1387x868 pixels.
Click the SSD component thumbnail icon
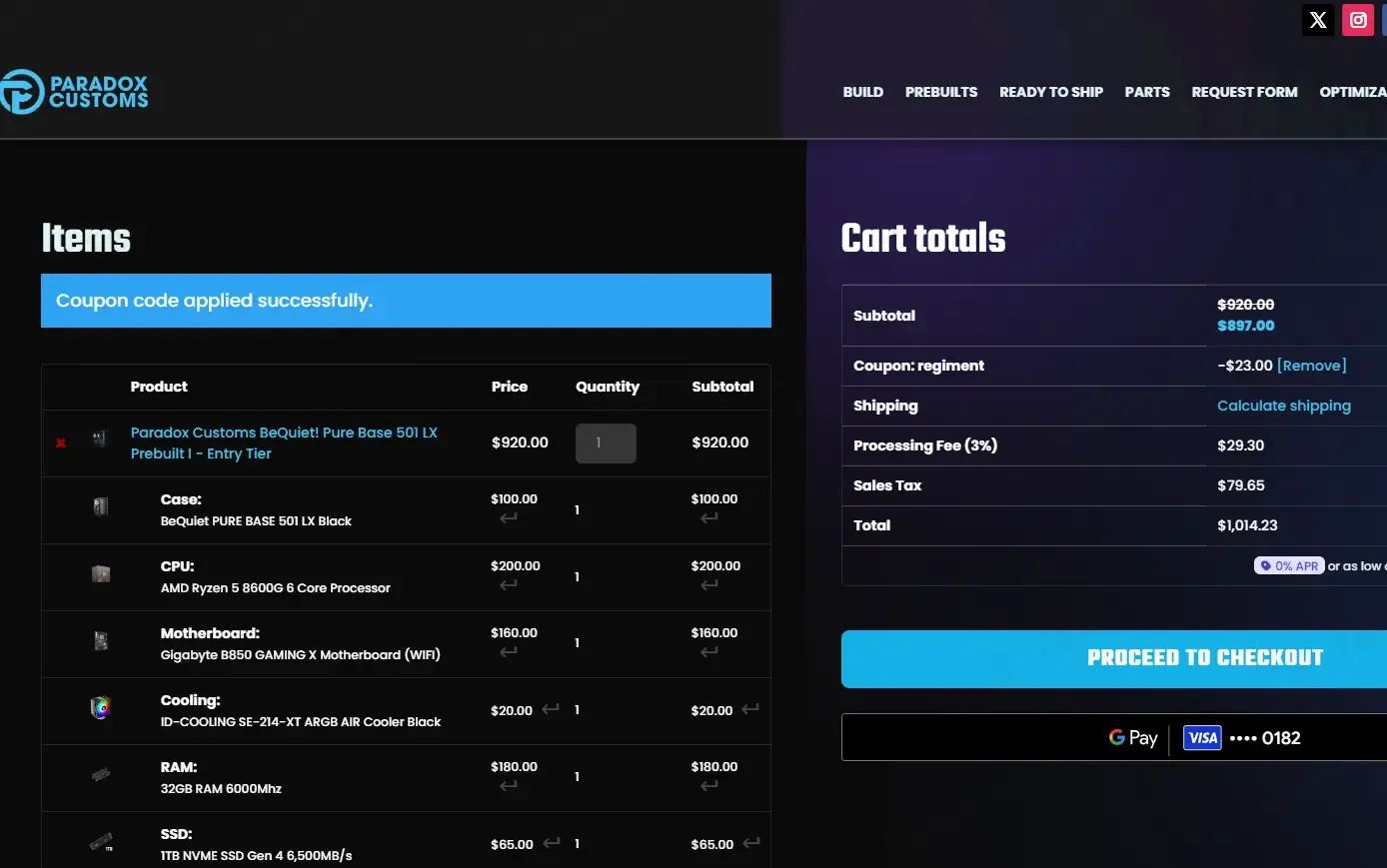point(101,842)
